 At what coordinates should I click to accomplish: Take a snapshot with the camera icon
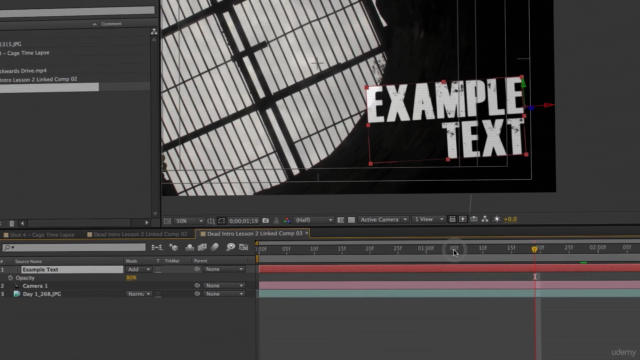(x=266, y=220)
